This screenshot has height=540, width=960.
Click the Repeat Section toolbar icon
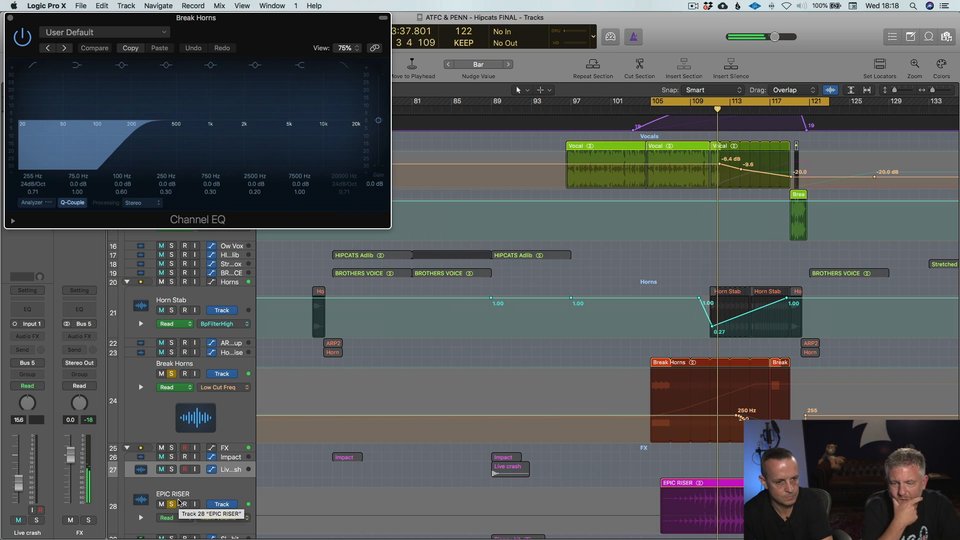[593, 64]
